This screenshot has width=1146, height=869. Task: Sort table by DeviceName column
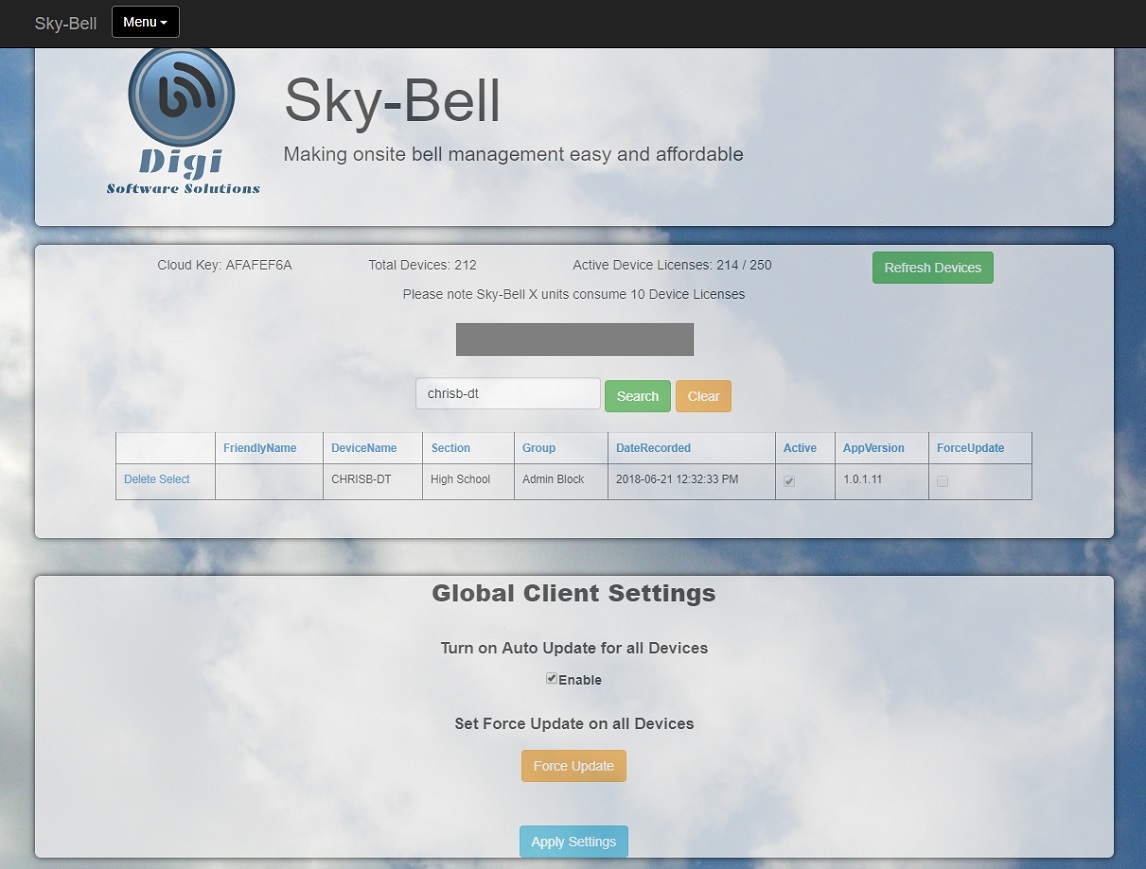364,448
